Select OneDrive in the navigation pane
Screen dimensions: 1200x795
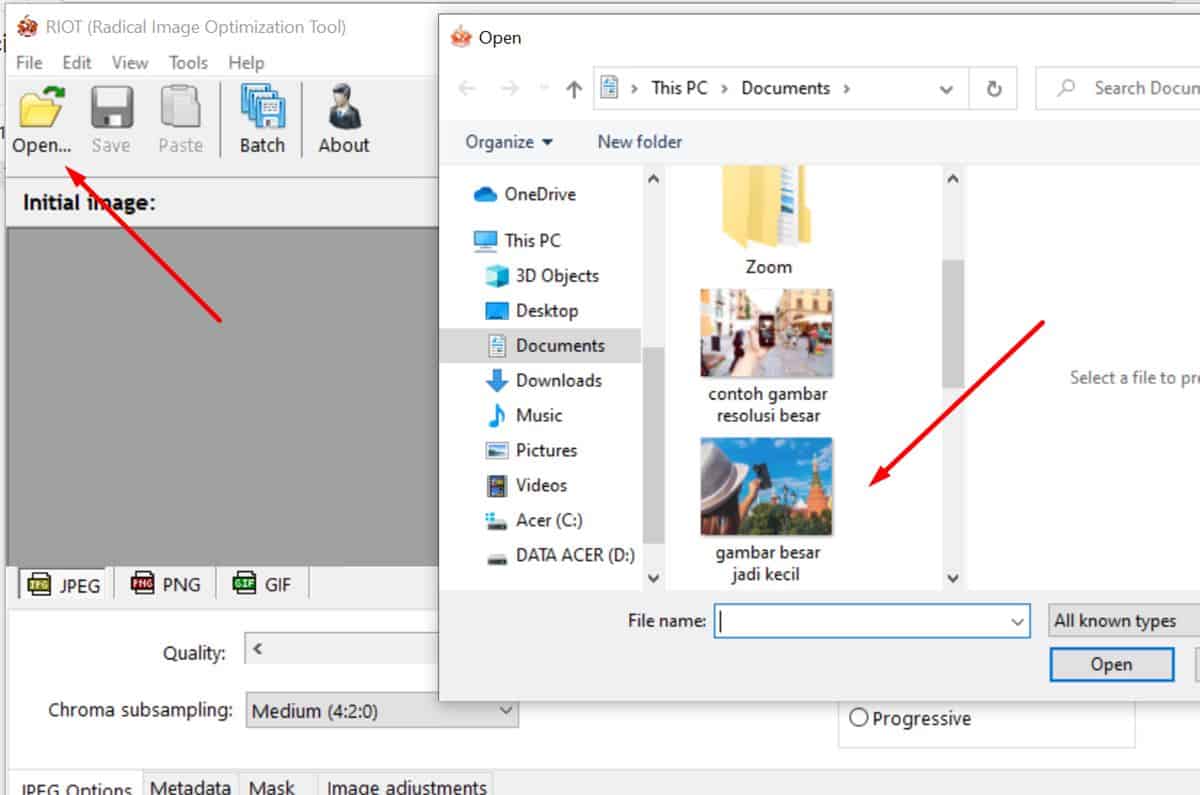pos(539,194)
